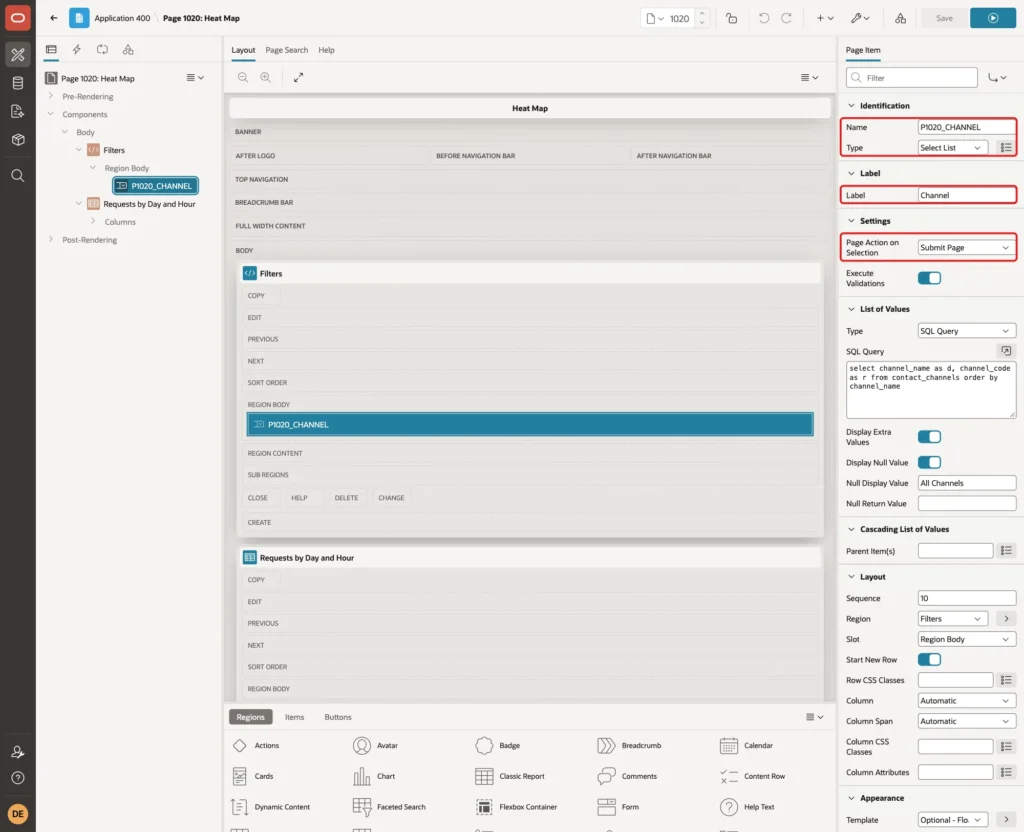Go back with the left arrow
This screenshot has width=1024, height=832.
pos(54,18)
